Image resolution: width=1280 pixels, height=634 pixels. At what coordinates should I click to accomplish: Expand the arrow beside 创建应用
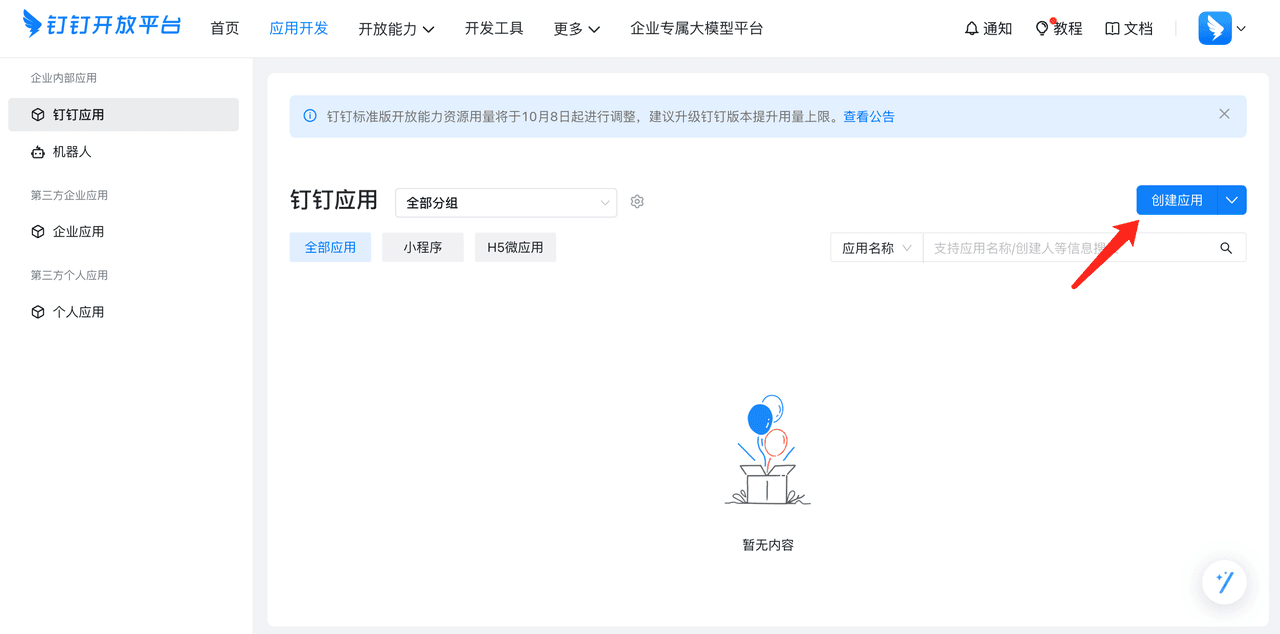[1232, 200]
